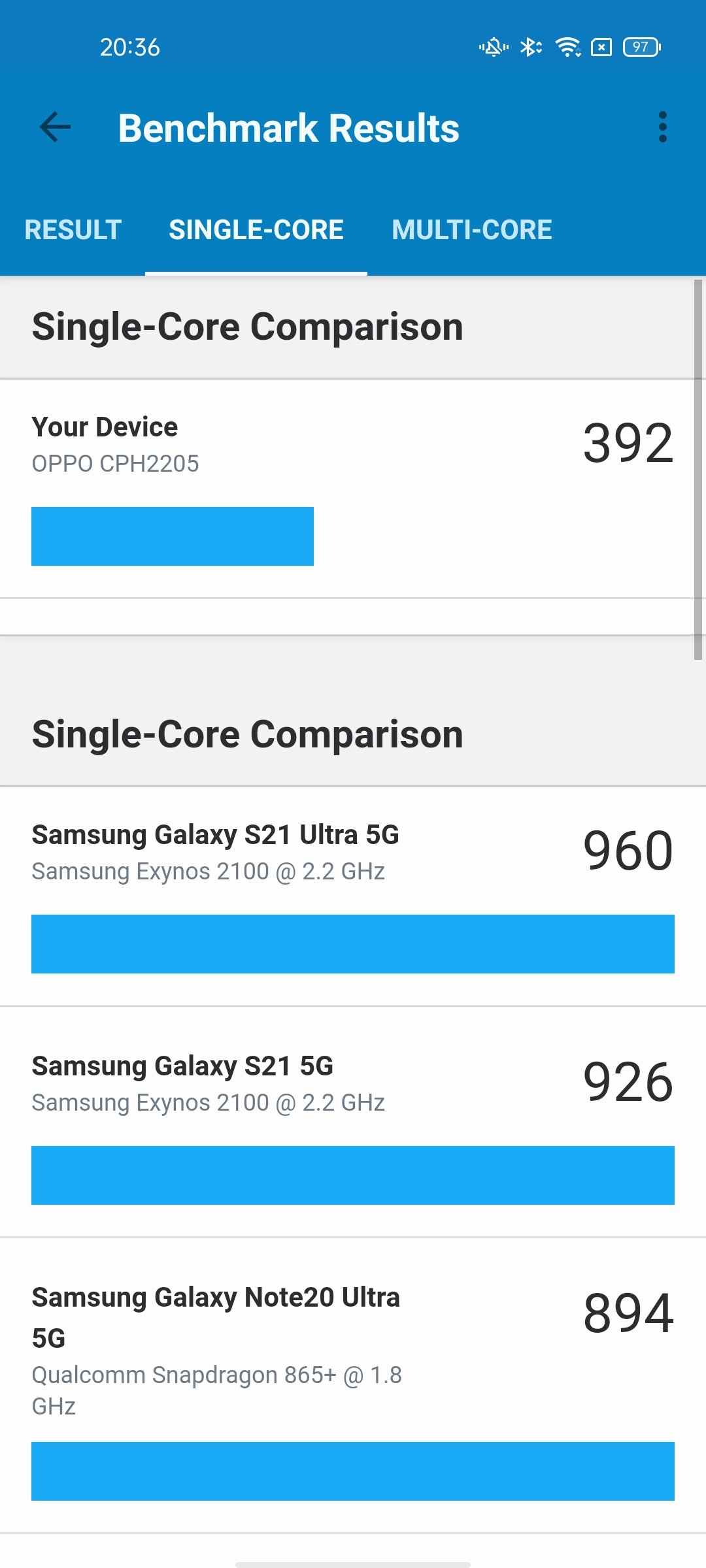Tap the SIM card error icon
This screenshot has width=706, height=1568.
(x=601, y=47)
